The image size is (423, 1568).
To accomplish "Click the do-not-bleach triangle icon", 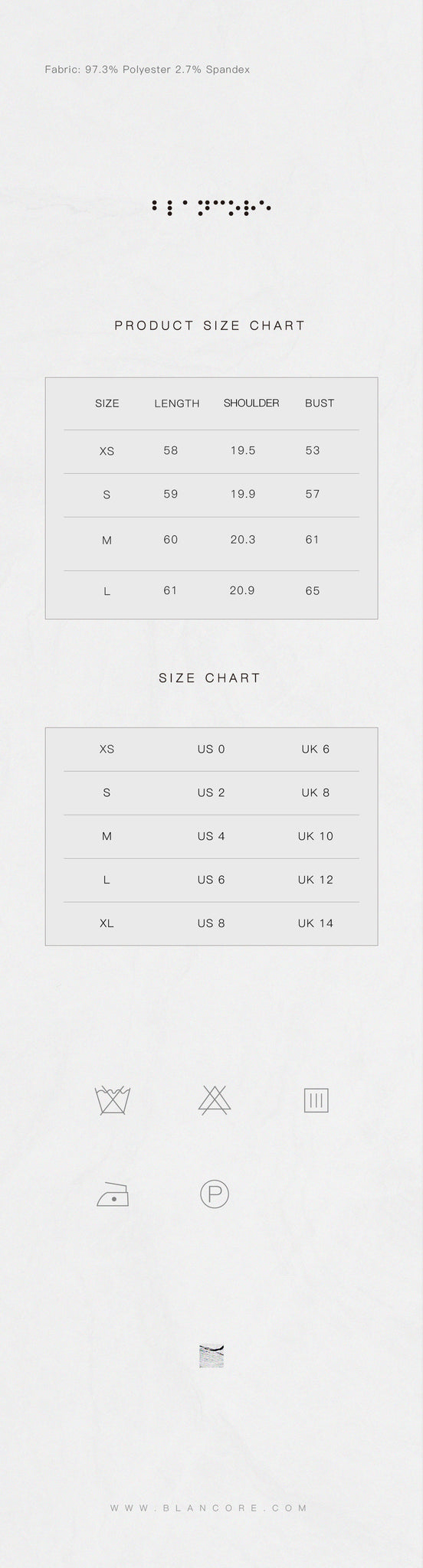I will 215,1100.
